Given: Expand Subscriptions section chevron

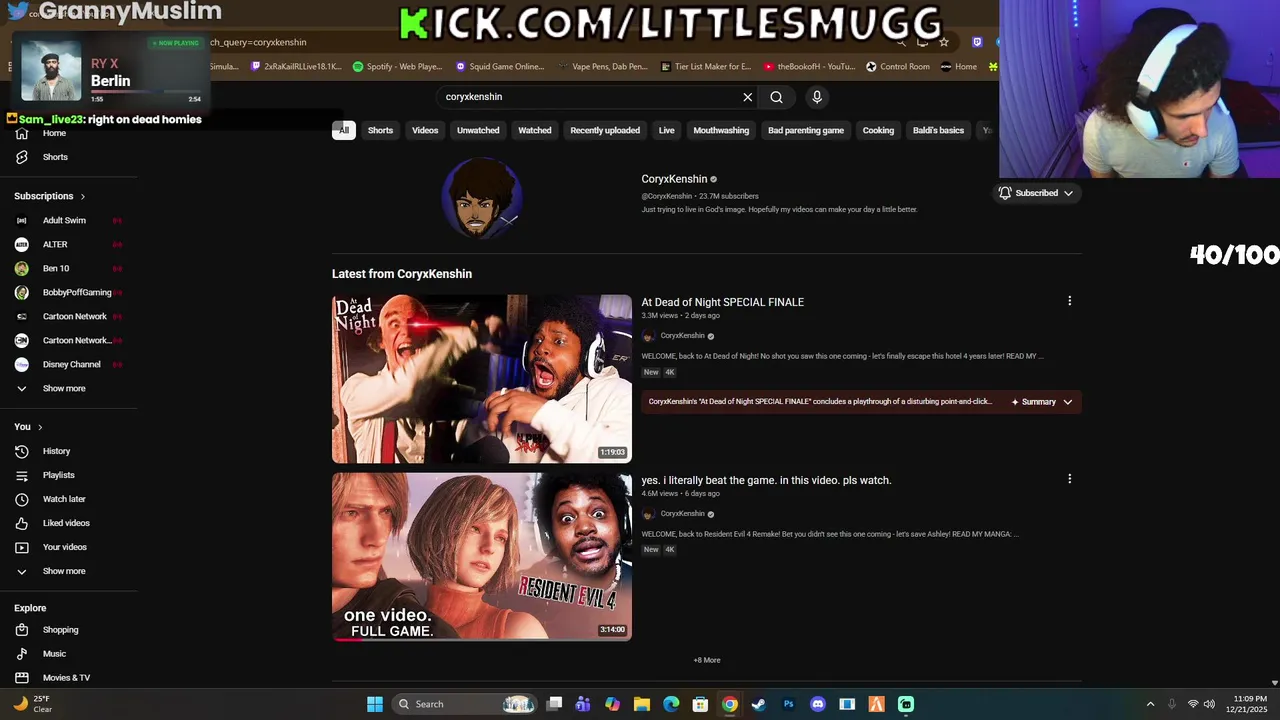Looking at the screenshot, I should (83, 196).
